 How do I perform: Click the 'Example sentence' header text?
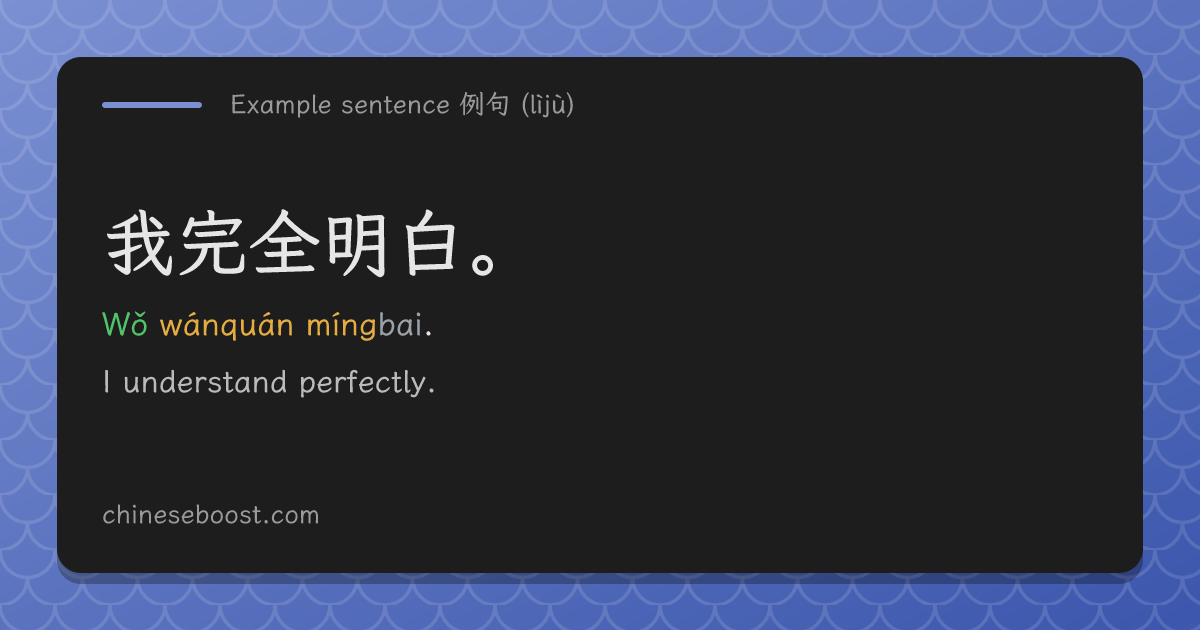(340, 105)
